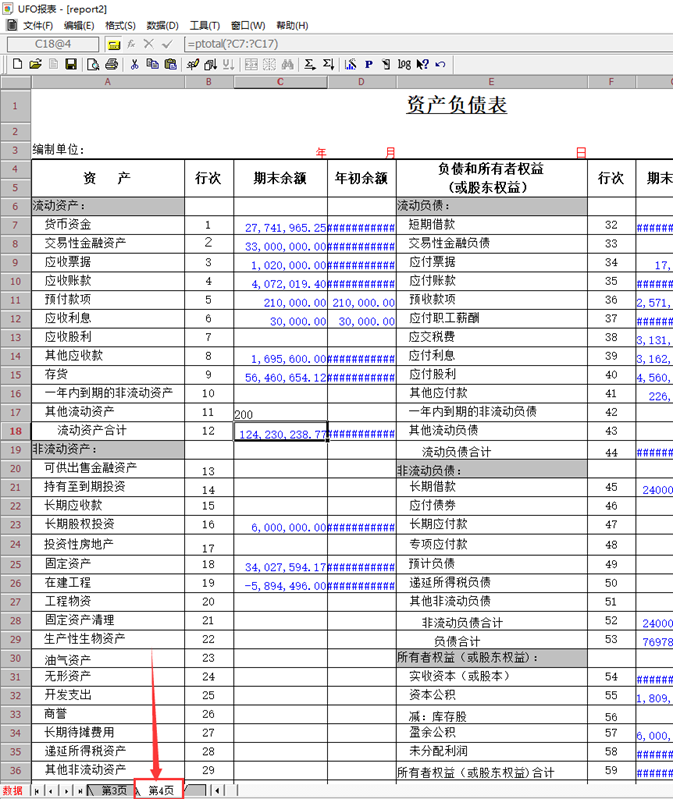Copy selection using the copy icon
The width and height of the screenshot is (673, 799).
pyautogui.click(x=152, y=64)
